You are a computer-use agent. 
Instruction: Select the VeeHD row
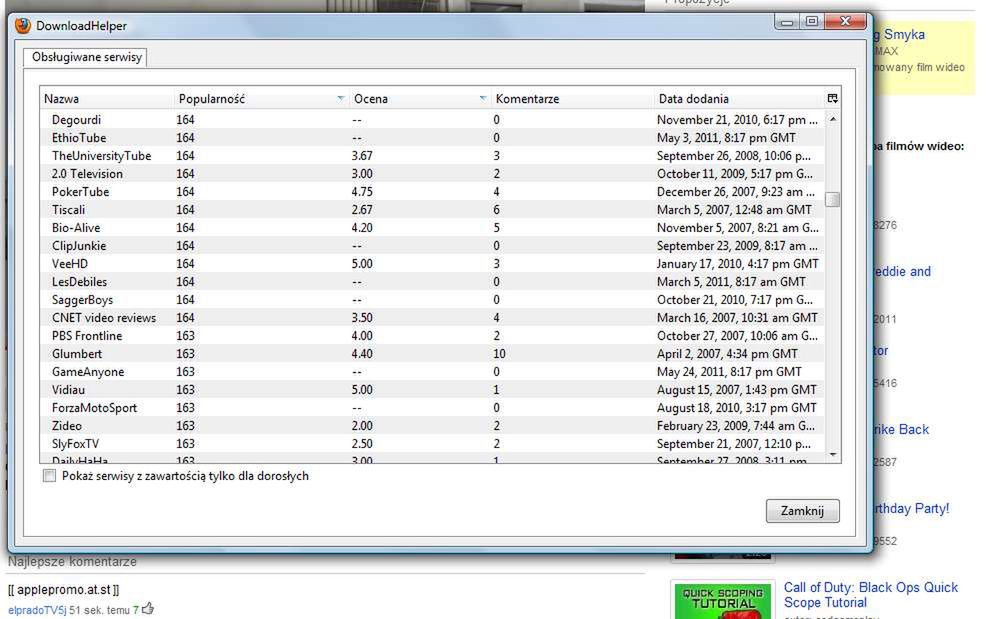tap(432, 263)
